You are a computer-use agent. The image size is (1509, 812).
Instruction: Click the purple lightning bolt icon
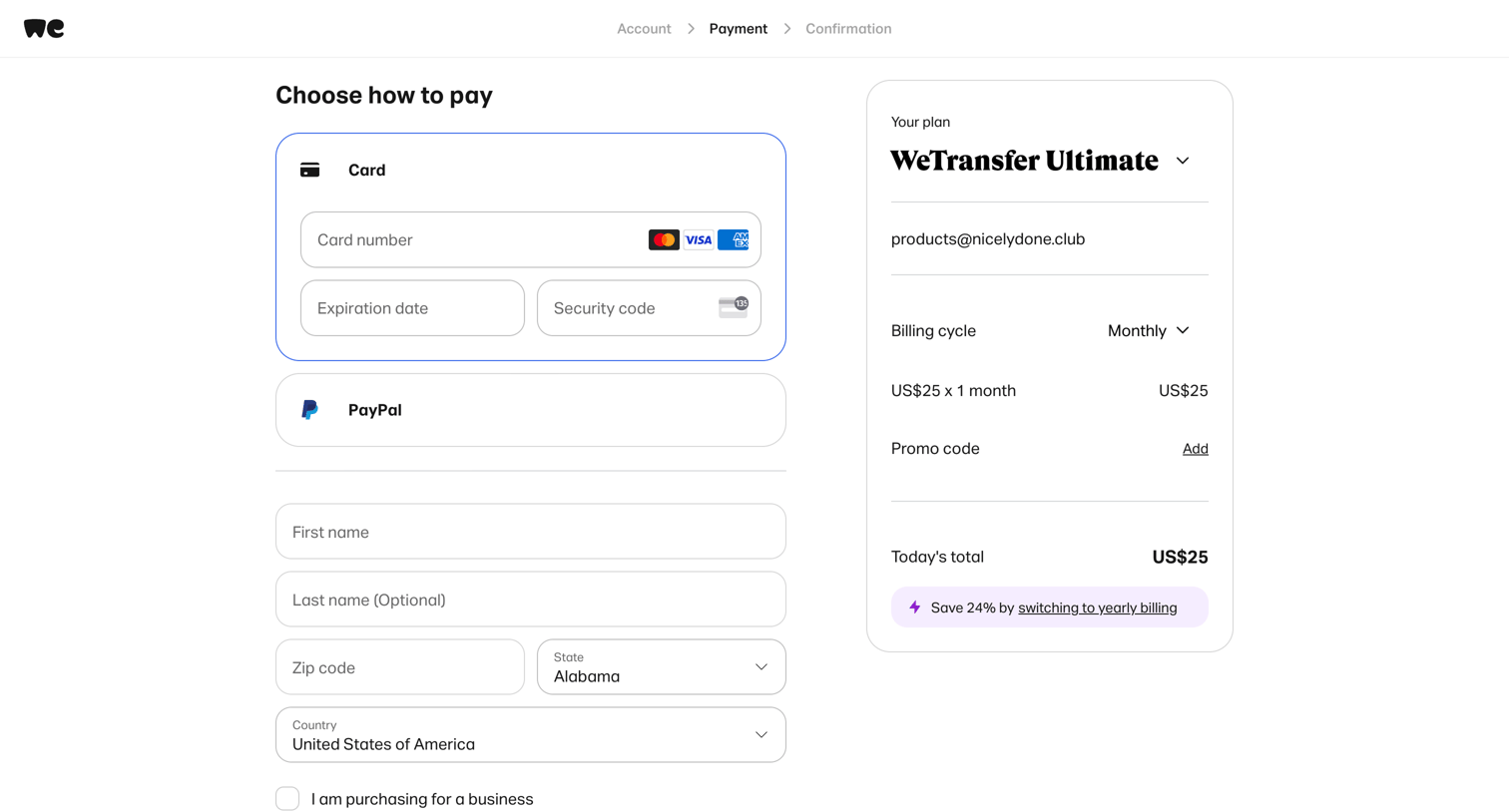(x=915, y=607)
